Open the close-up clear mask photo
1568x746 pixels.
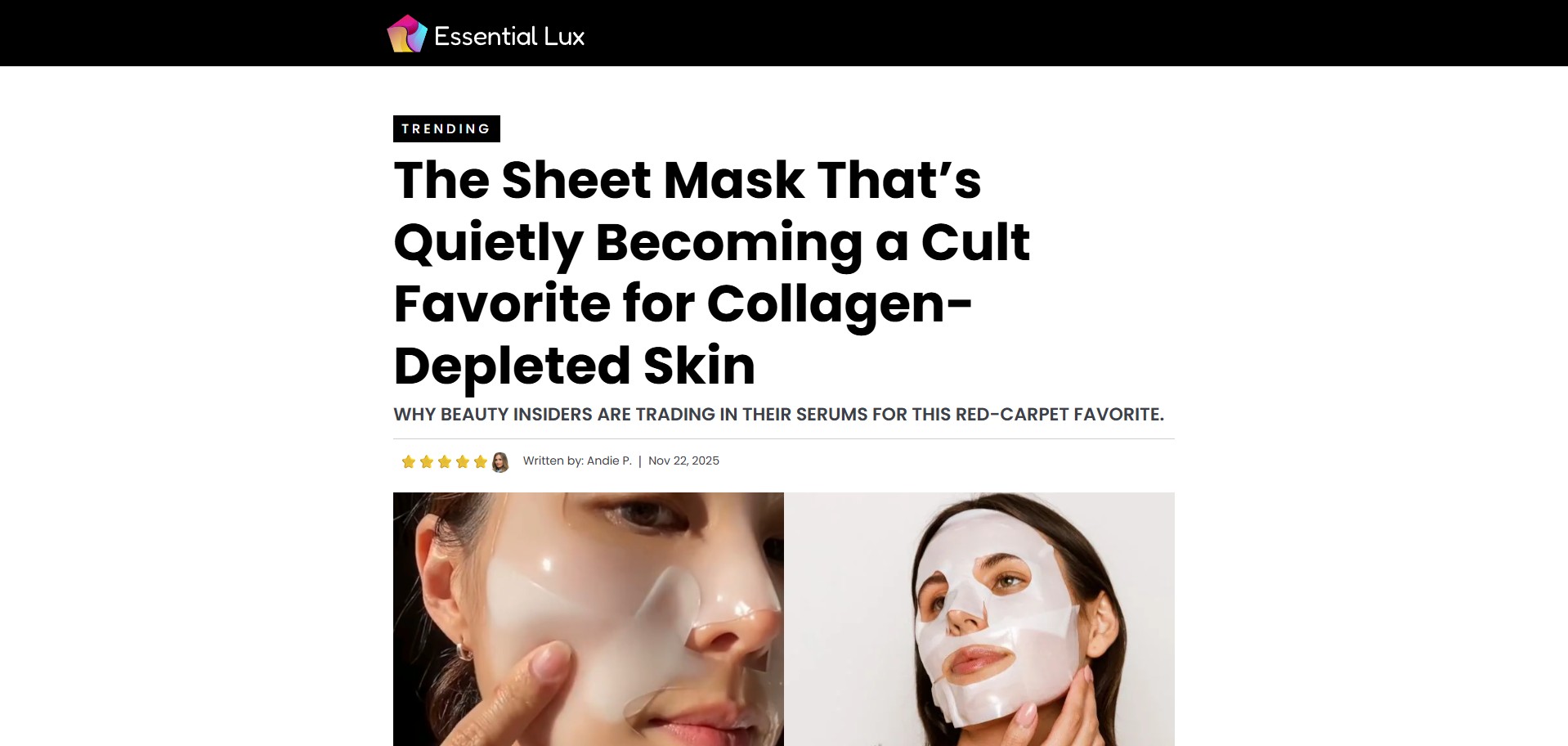[589, 619]
